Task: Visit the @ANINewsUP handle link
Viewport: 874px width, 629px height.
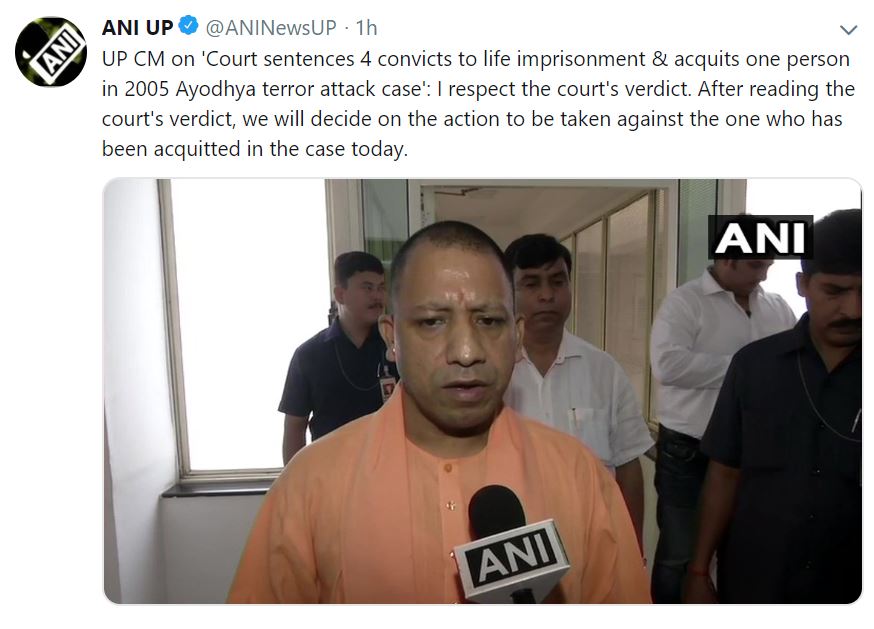Action: coord(271,27)
